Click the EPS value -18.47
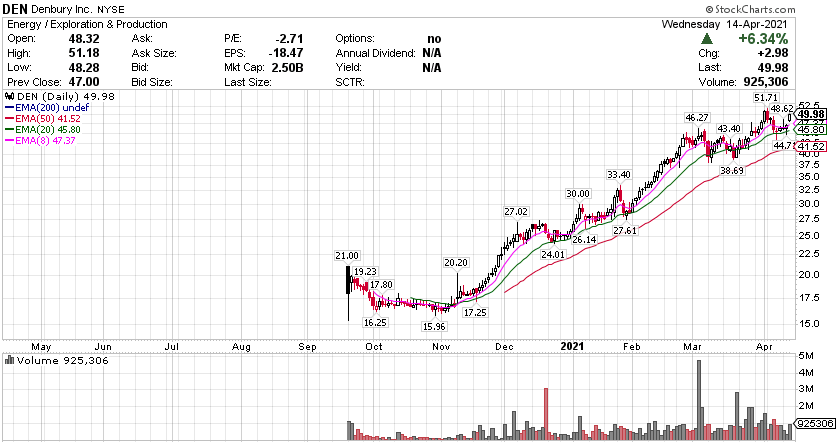 (x=286, y=53)
